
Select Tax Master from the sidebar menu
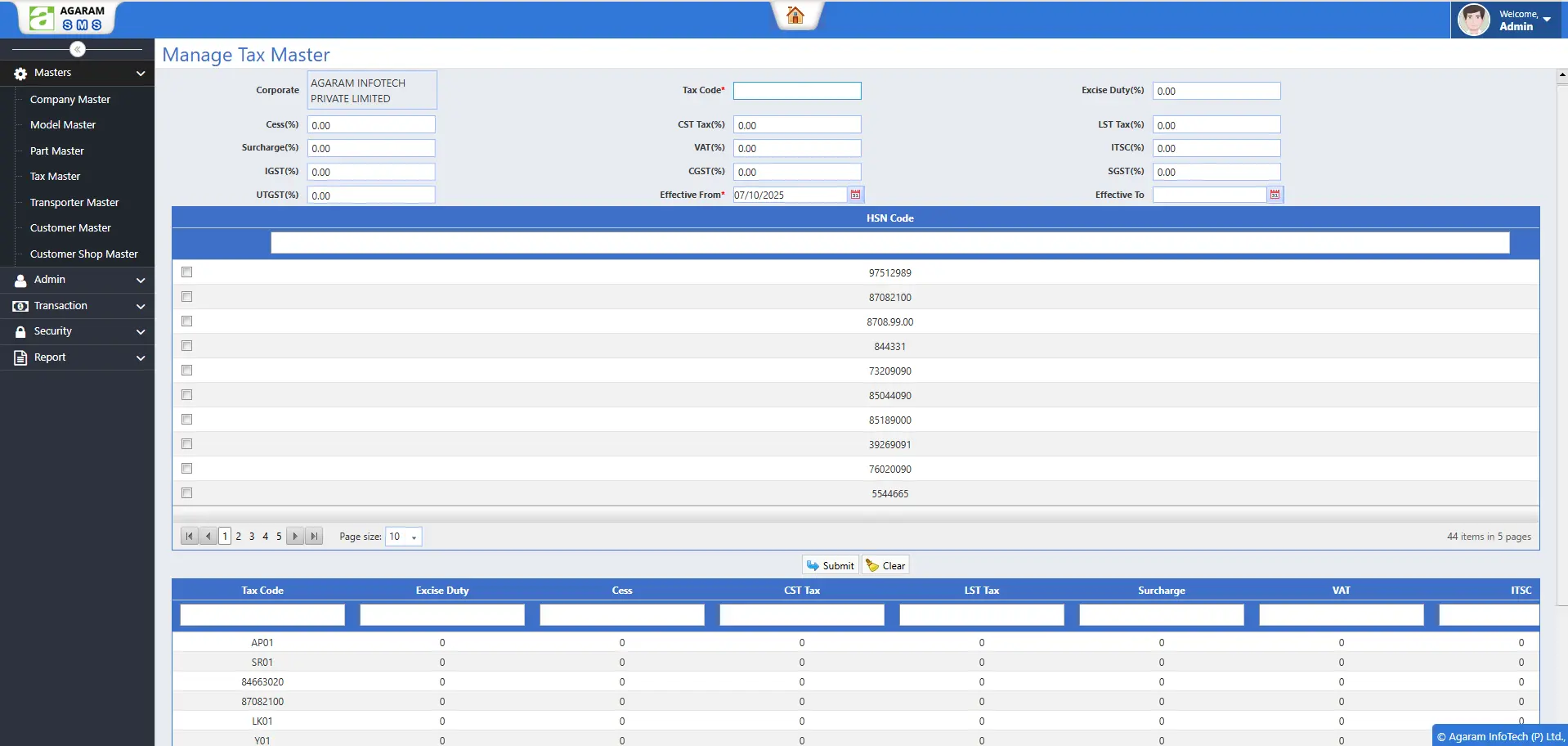55,176
